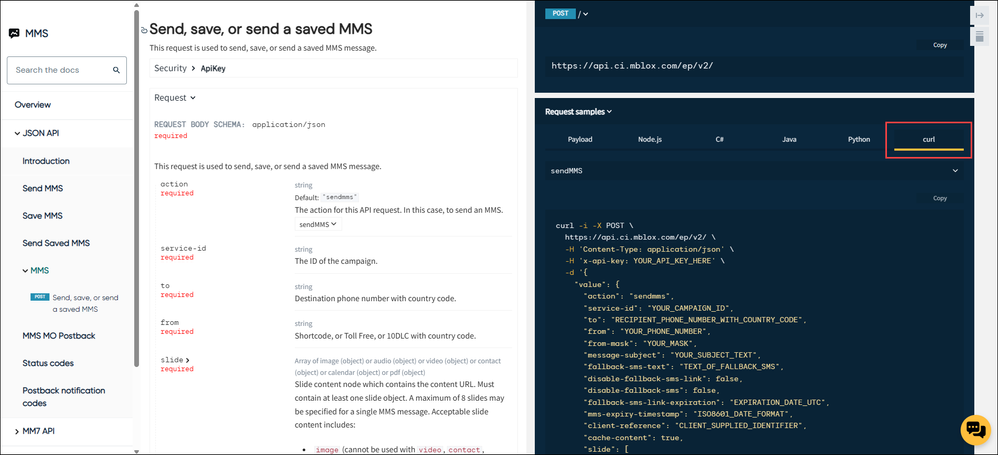Viewport: 998px width, 455px height.
Task: Click the Search the docs field
Action: (x=67, y=70)
